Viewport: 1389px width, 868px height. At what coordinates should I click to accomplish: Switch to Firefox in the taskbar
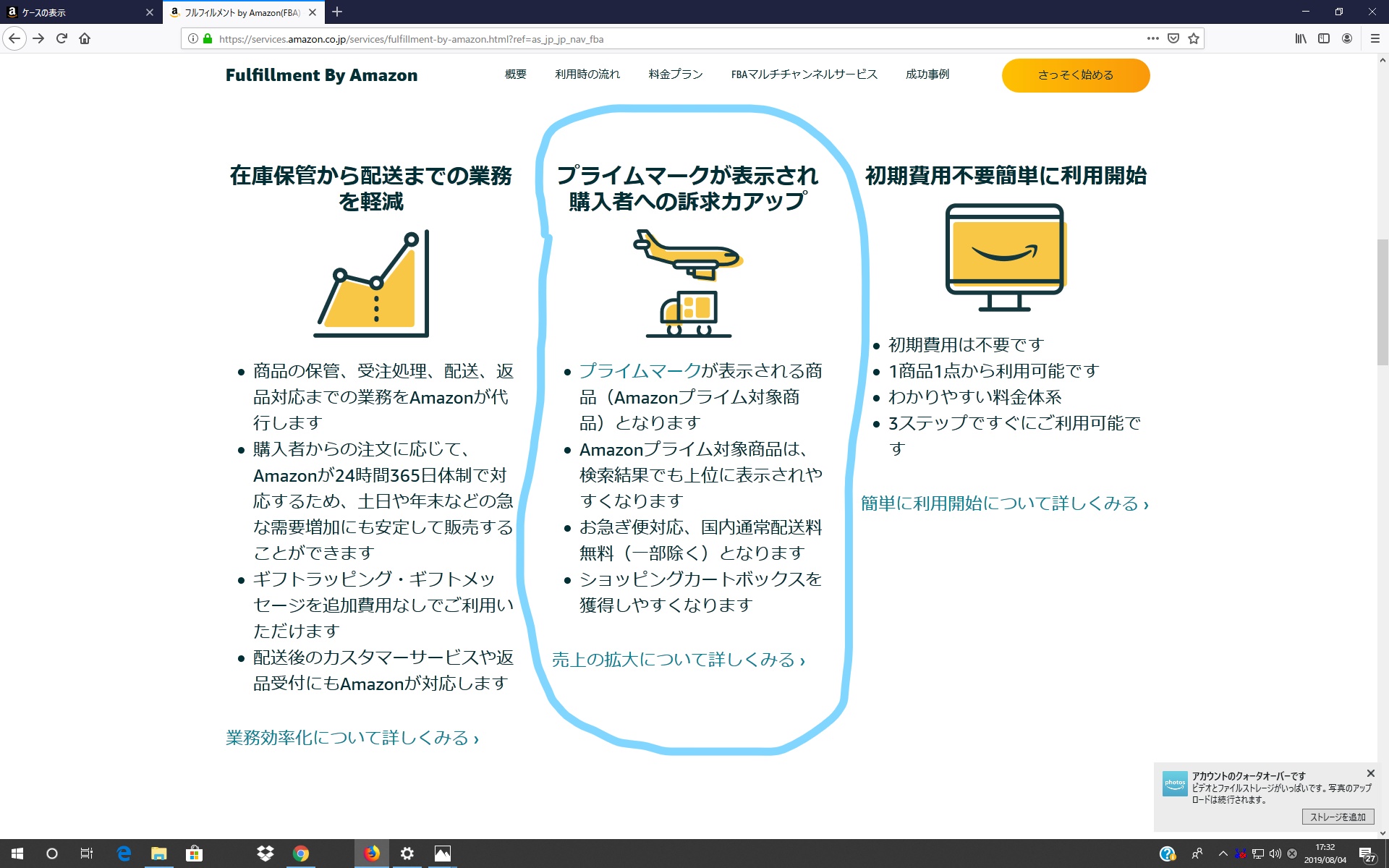(372, 854)
